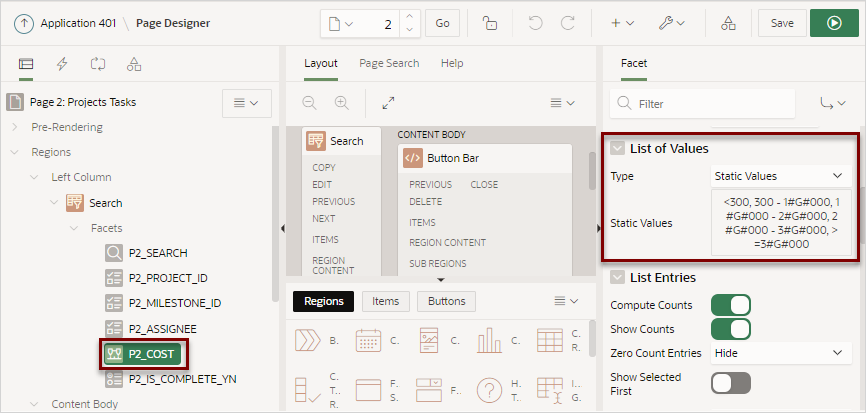Switch to the Dynamic Actions lightning tab
The width and height of the screenshot is (866, 413).
tap(62, 64)
